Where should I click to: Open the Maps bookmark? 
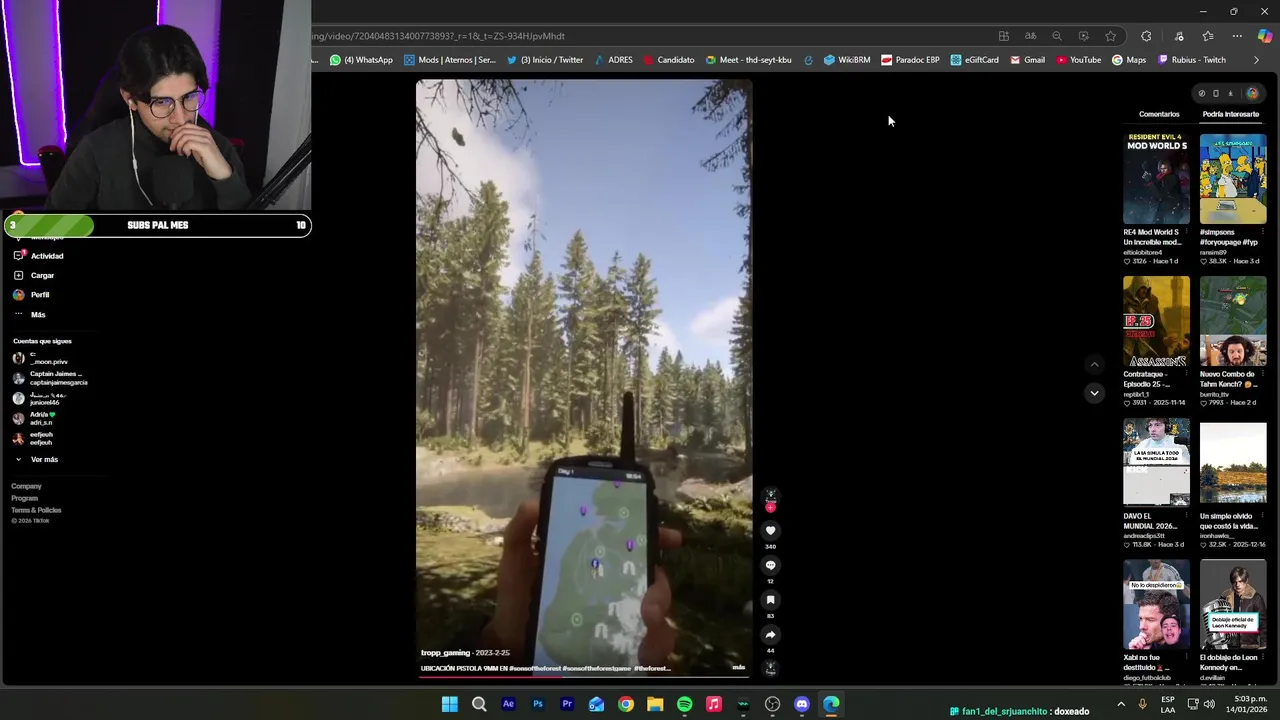(x=1129, y=60)
